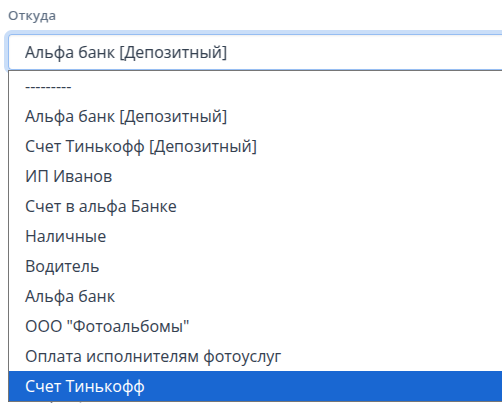The width and height of the screenshot is (502, 405).
Task: Choose the Tinkoff deposit account entry
Action: pos(255,146)
